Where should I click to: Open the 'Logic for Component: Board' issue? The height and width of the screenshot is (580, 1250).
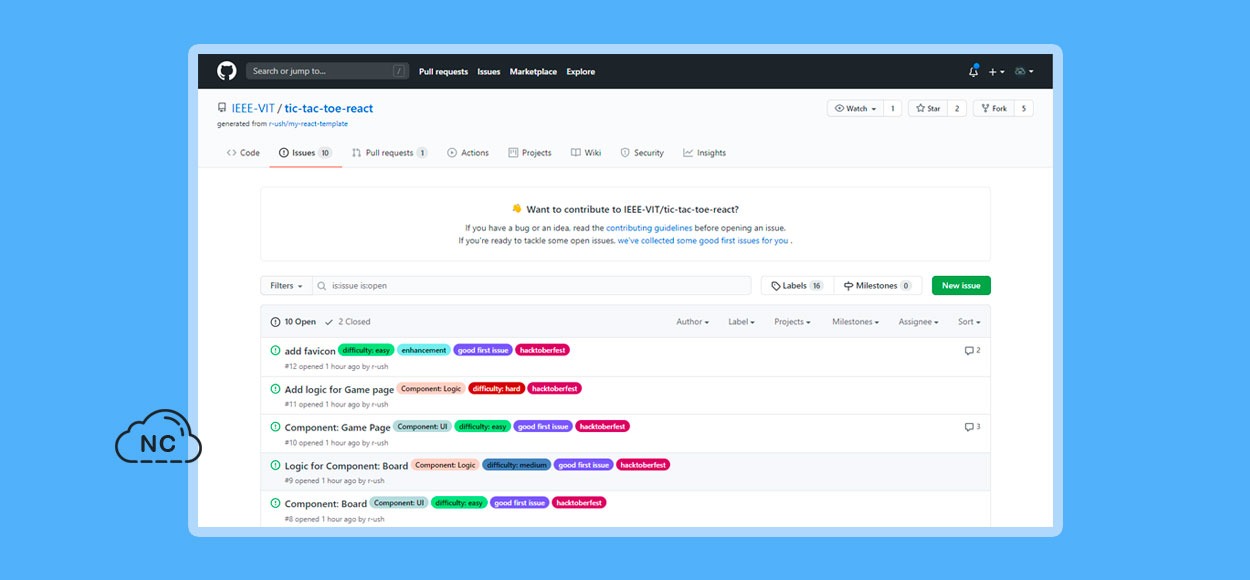pyautogui.click(x=346, y=466)
